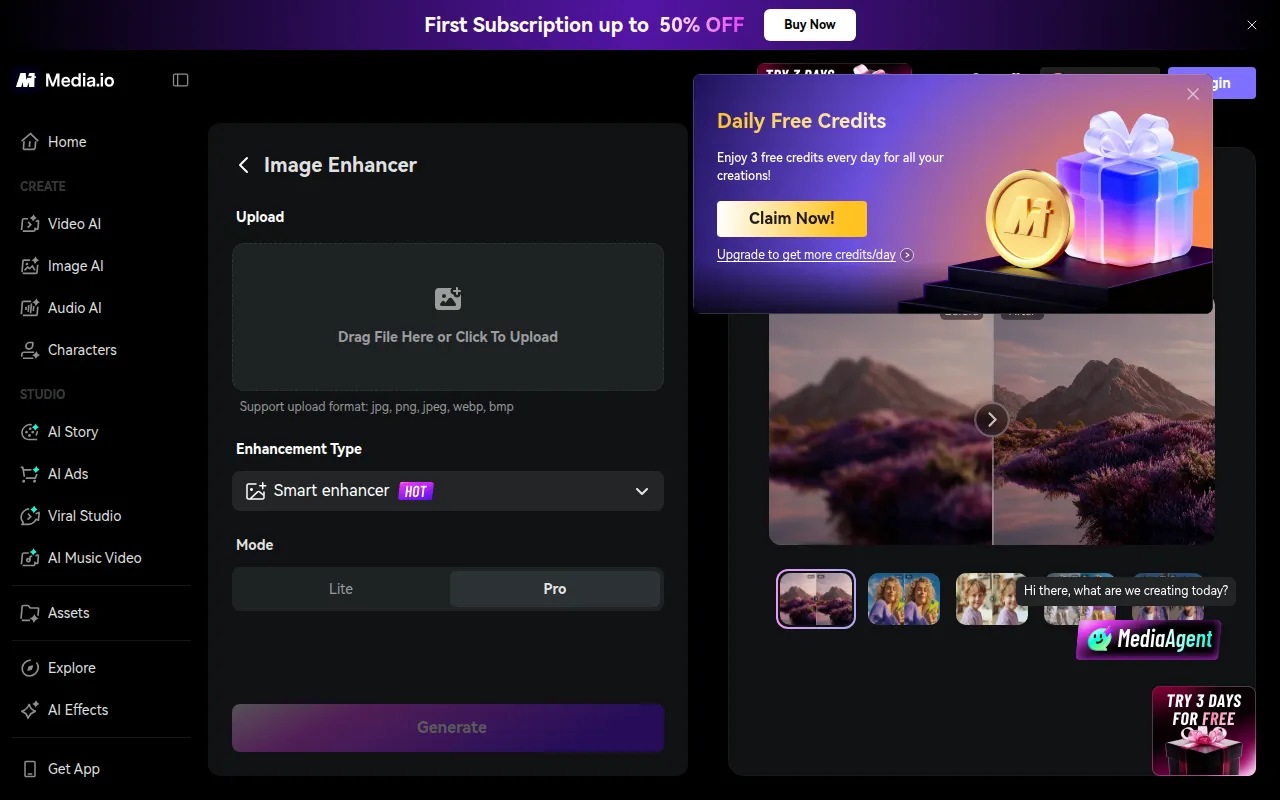Image resolution: width=1280 pixels, height=800 pixels.
Task: Click the Audio AI icon
Action: tap(30, 308)
